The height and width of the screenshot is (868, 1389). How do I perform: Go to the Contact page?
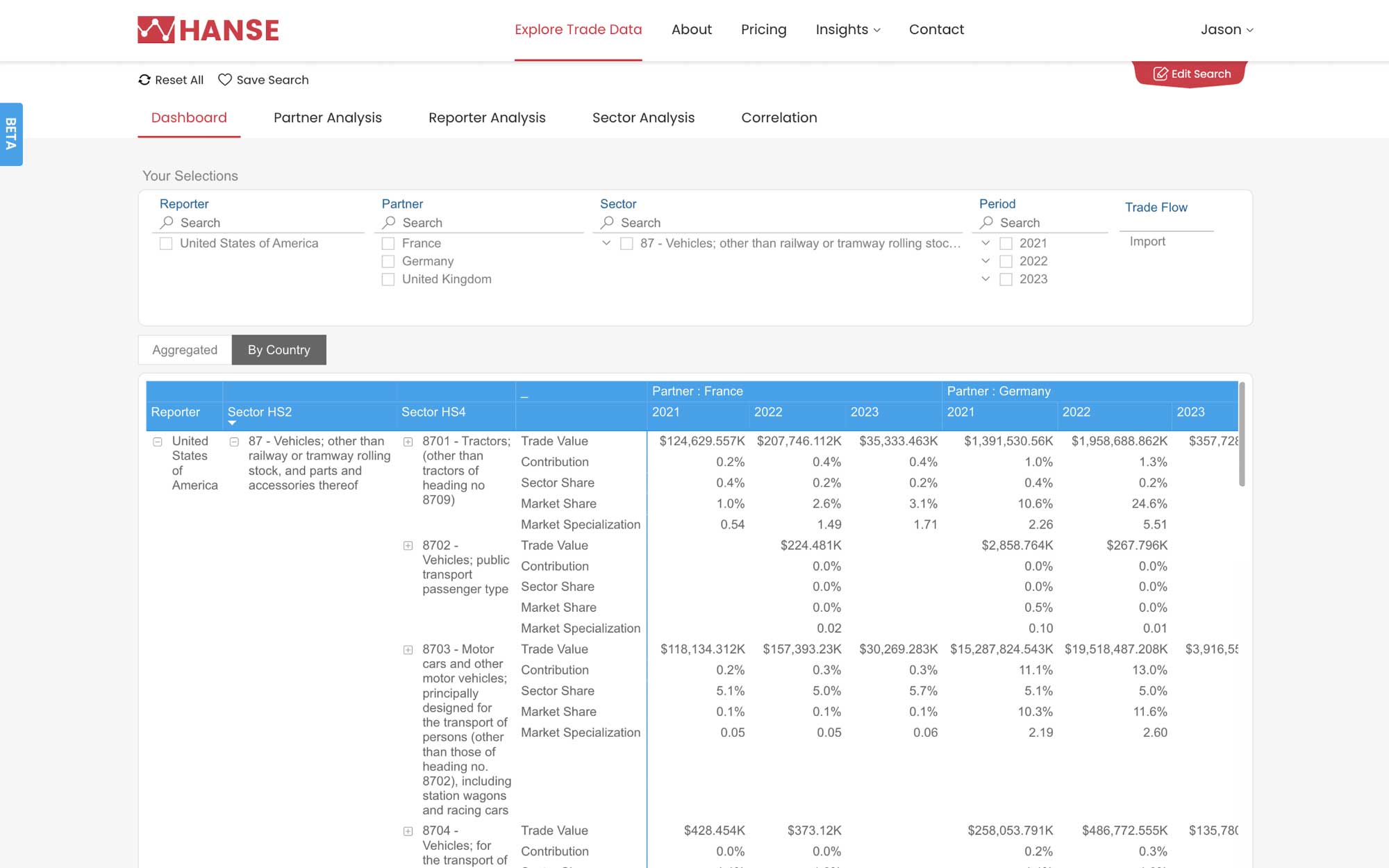(x=936, y=30)
